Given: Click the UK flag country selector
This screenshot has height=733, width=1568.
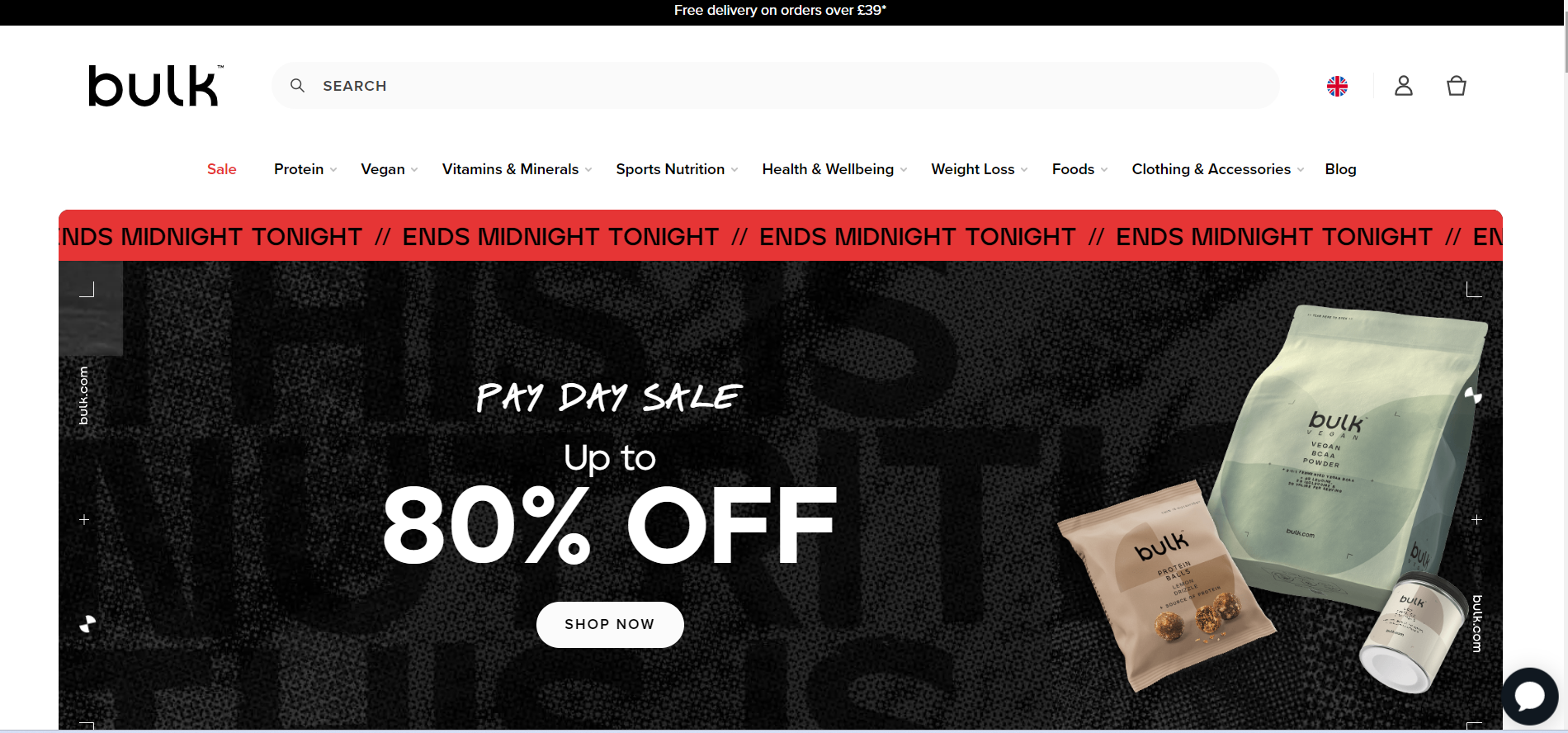Looking at the screenshot, I should tap(1337, 86).
